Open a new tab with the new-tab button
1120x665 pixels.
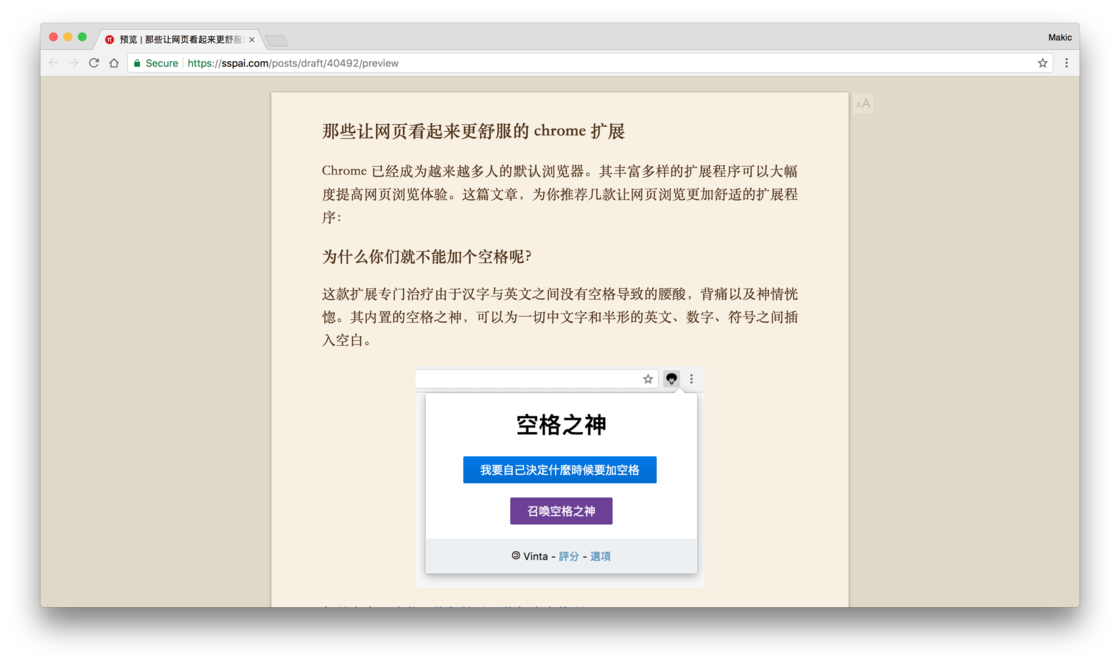pos(276,40)
